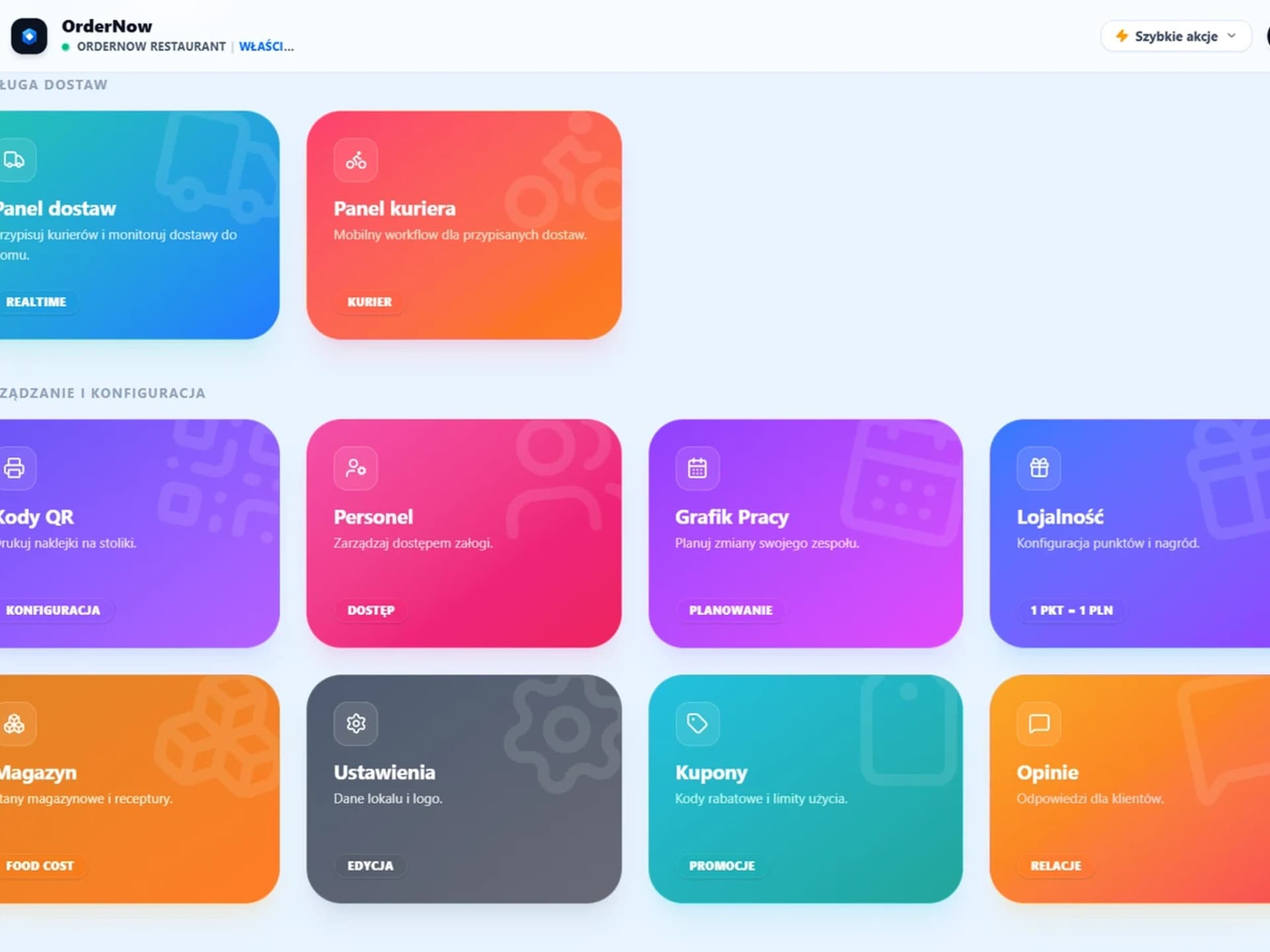Click the REALTIME badge on Panel dostaw

(x=36, y=302)
